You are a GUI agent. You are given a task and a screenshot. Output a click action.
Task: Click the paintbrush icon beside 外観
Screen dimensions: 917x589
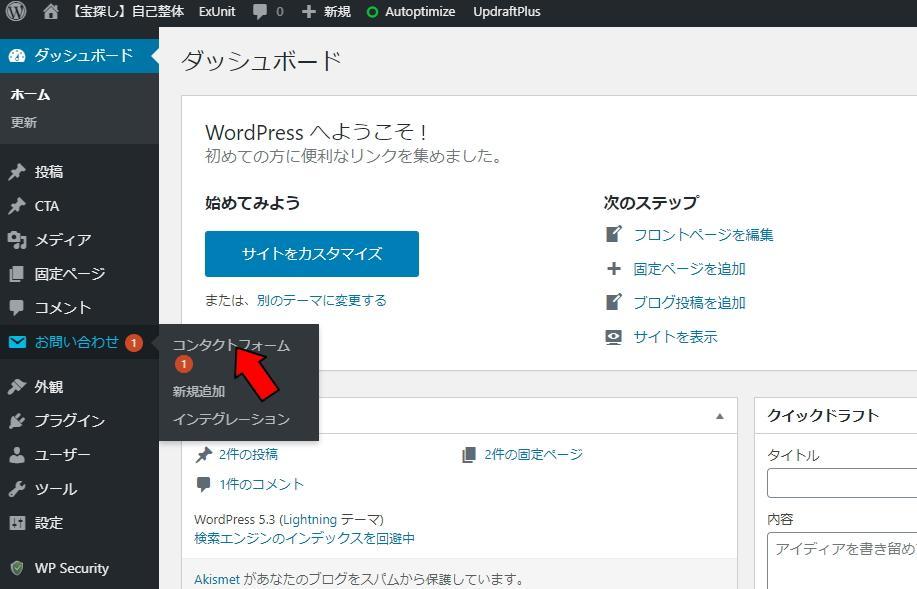[x=17, y=387]
